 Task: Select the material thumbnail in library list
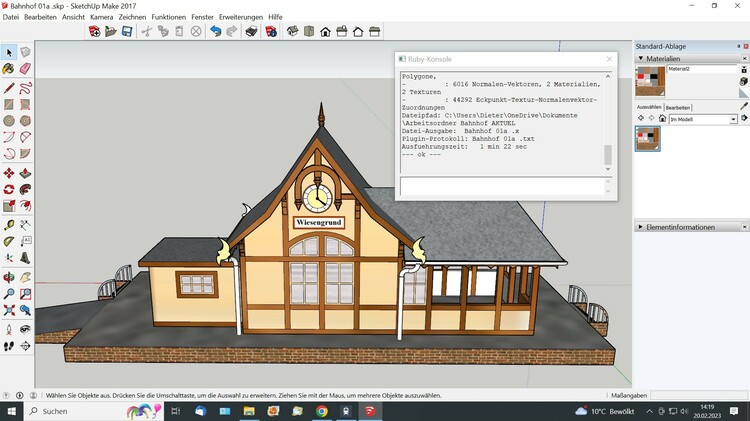pyautogui.click(x=648, y=138)
